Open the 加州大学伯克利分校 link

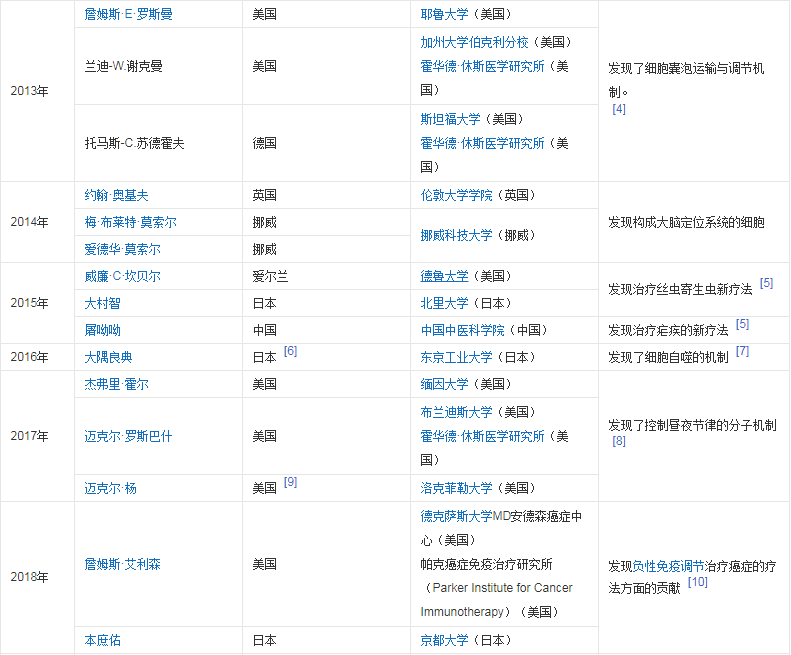click(x=474, y=42)
